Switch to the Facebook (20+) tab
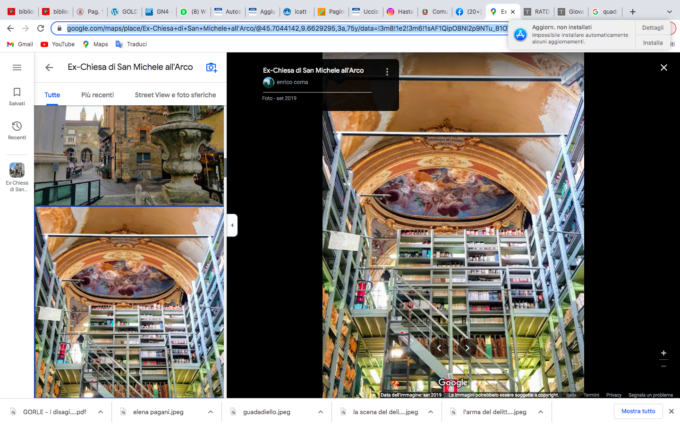 469,12
